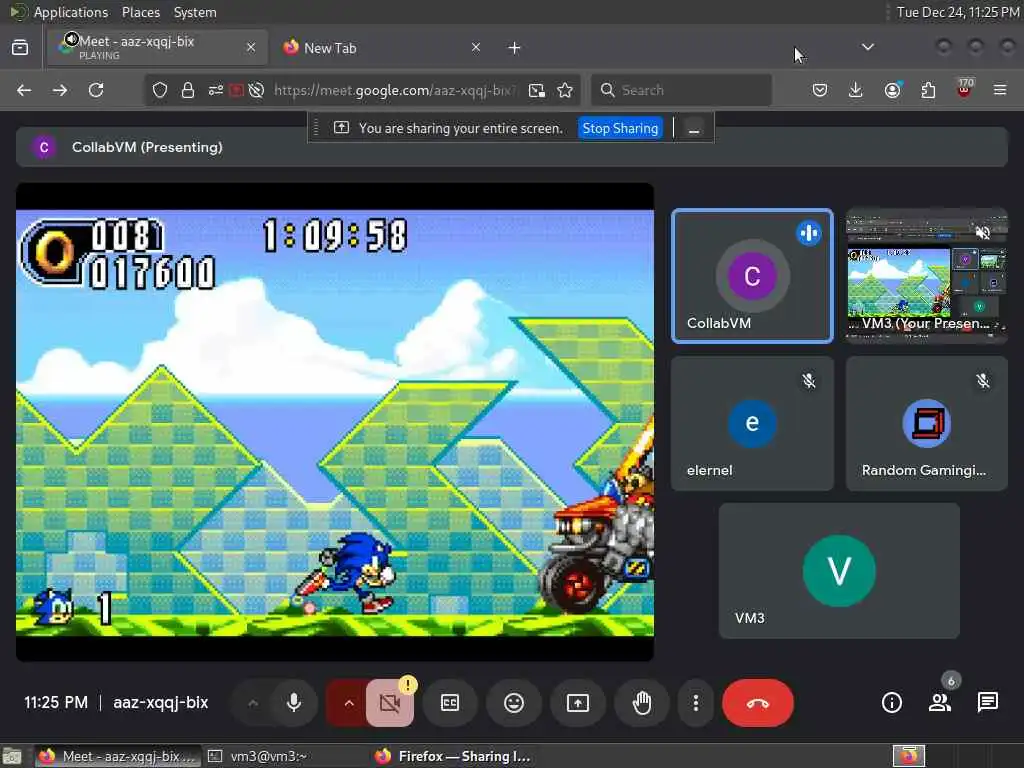
Task: Open chat with everyone panel
Action: [987, 703]
